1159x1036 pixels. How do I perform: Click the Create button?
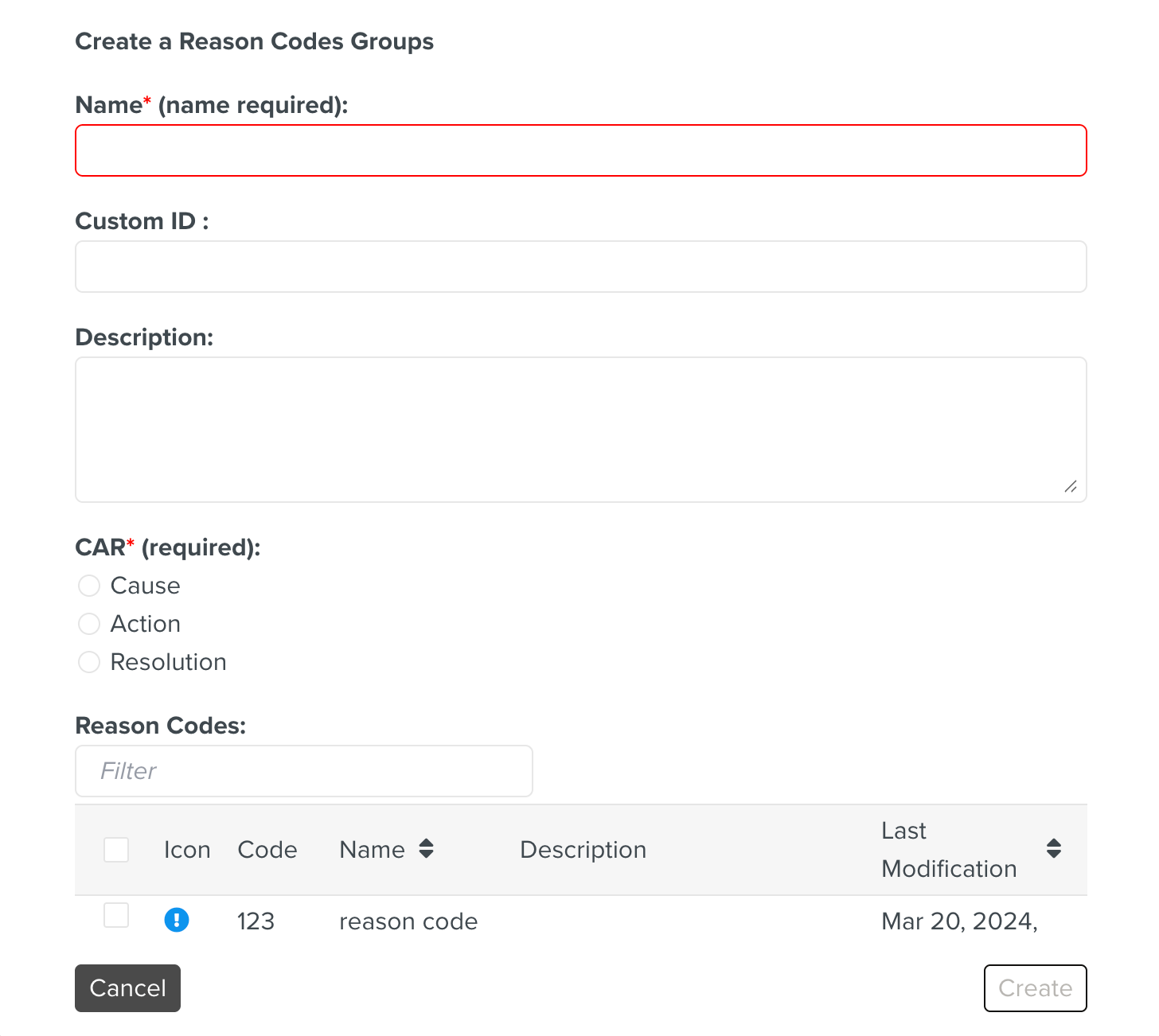click(1034, 987)
